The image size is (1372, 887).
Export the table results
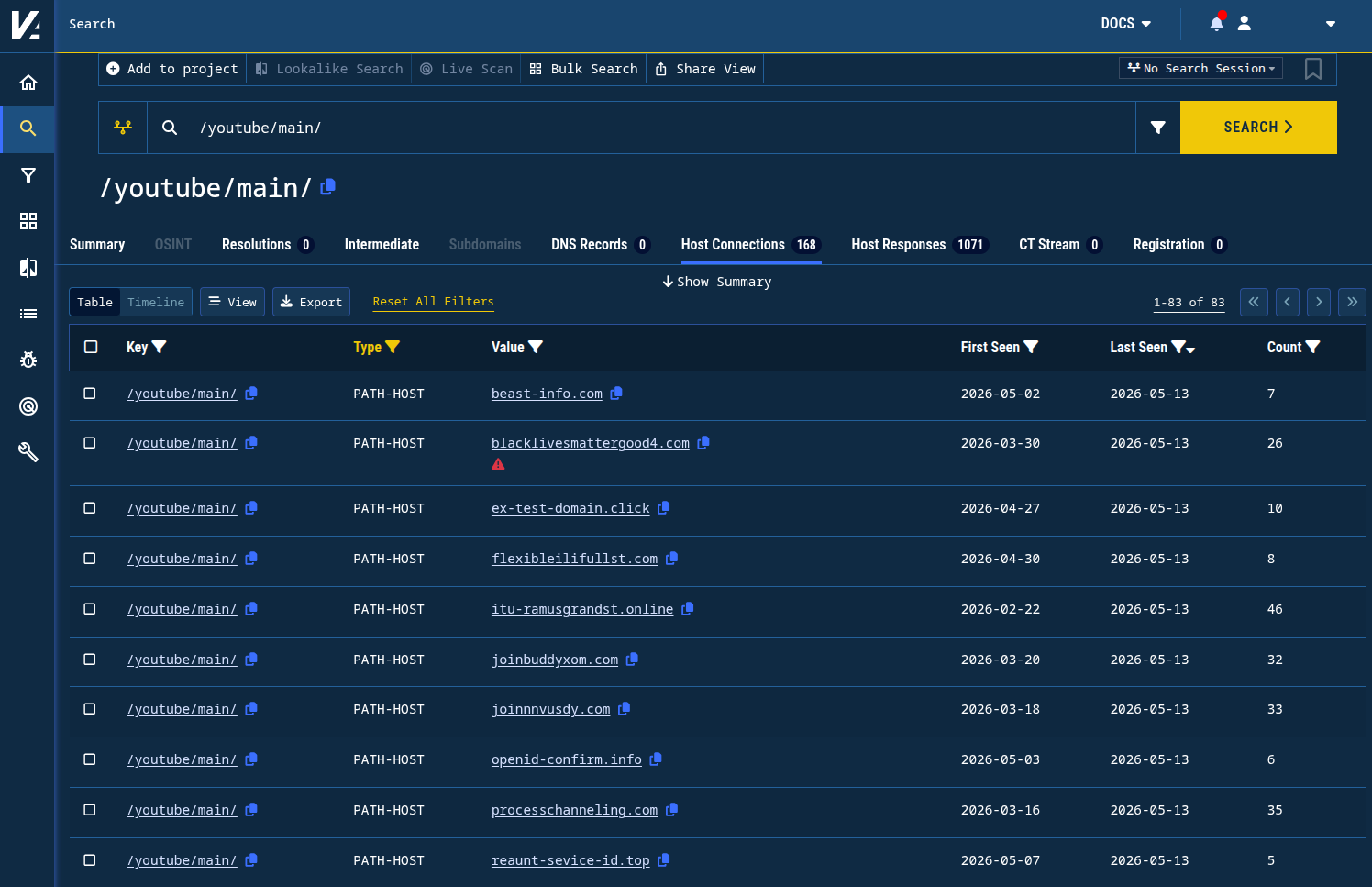(x=311, y=302)
